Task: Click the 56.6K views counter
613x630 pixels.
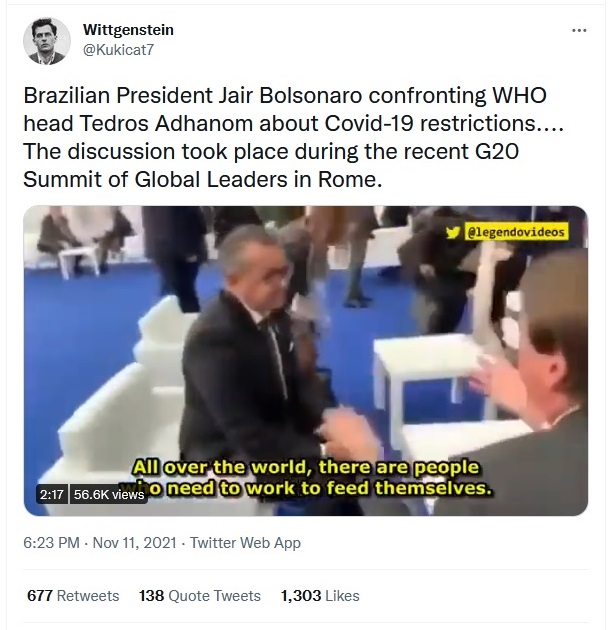Action: pos(109,494)
